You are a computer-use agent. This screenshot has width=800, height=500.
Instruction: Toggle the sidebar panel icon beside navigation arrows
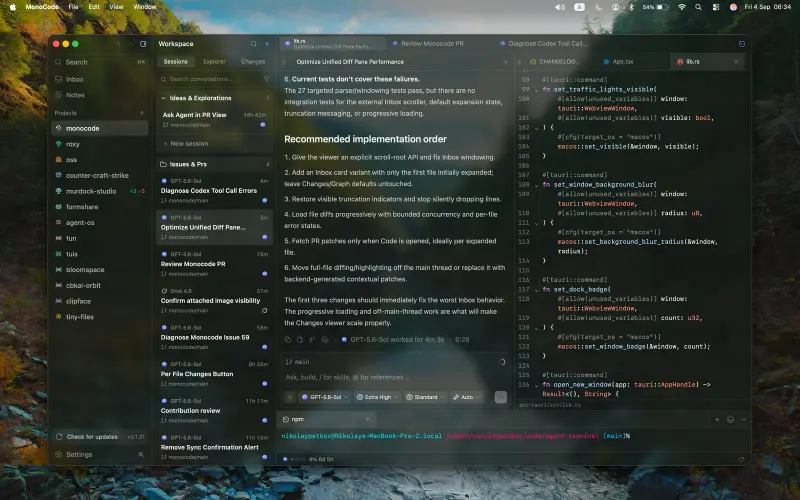click(143, 44)
